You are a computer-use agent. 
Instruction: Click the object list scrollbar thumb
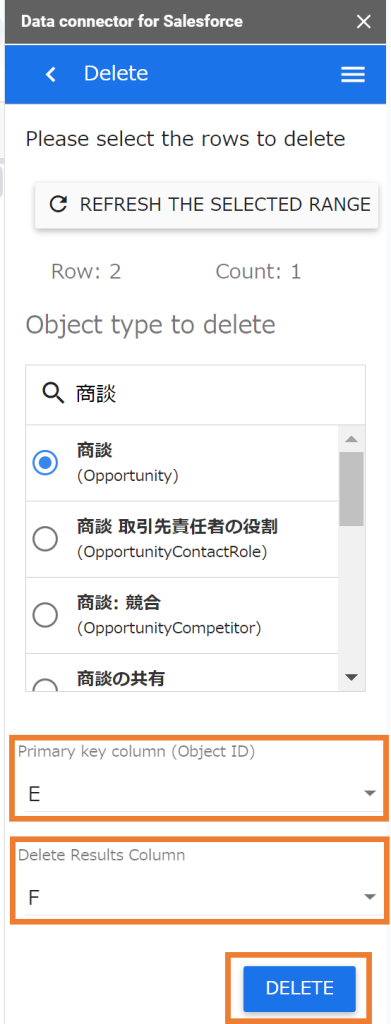click(352, 488)
